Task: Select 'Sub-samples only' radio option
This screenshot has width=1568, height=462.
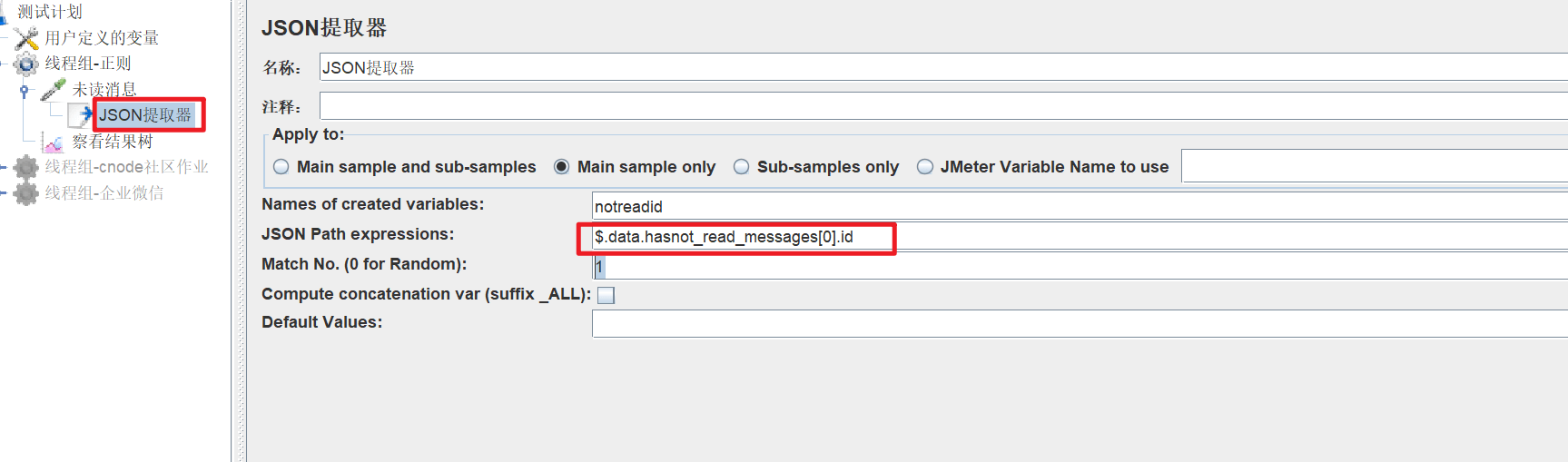Action: (742, 167)
